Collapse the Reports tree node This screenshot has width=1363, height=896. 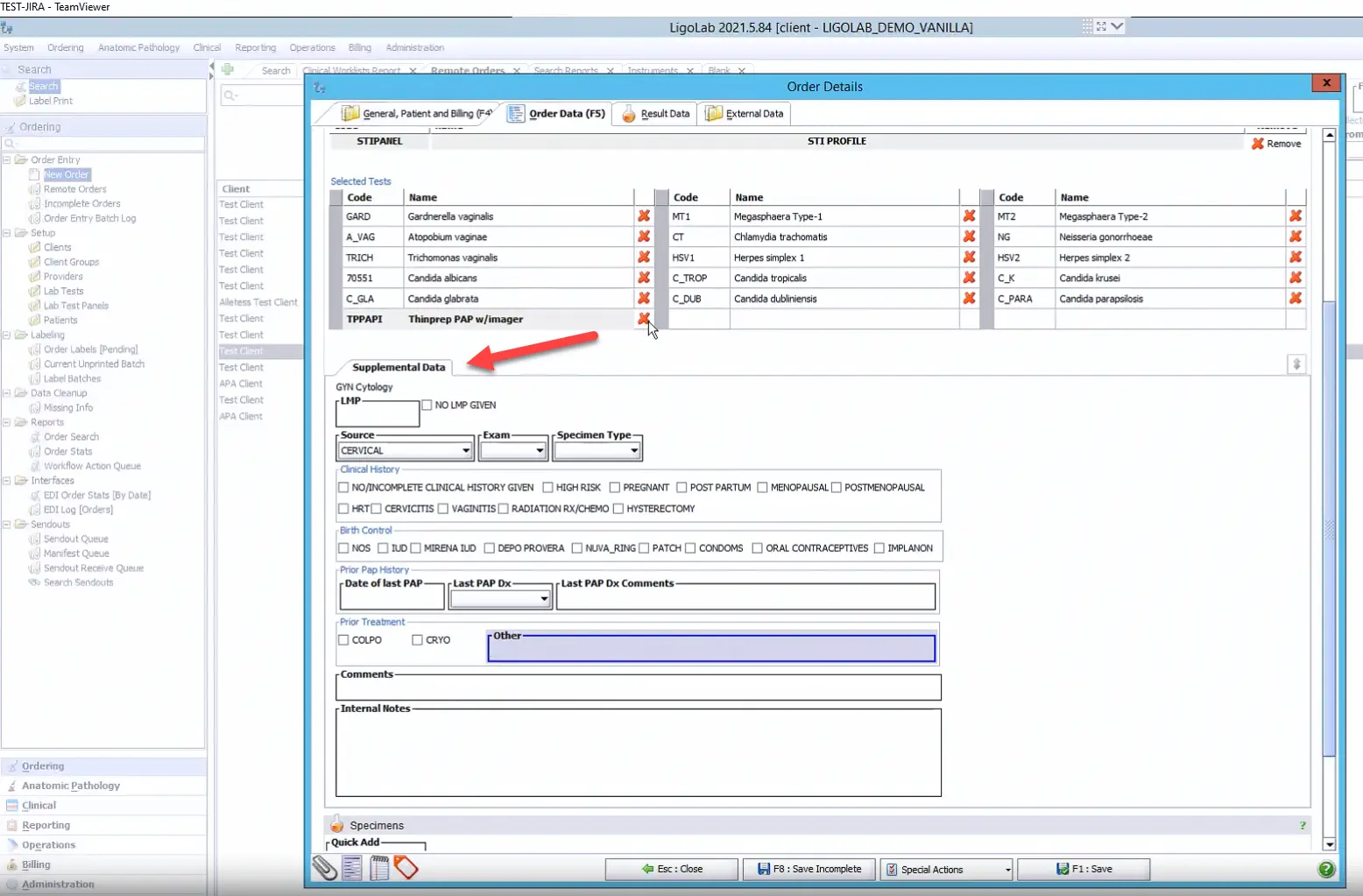(7, 422)
